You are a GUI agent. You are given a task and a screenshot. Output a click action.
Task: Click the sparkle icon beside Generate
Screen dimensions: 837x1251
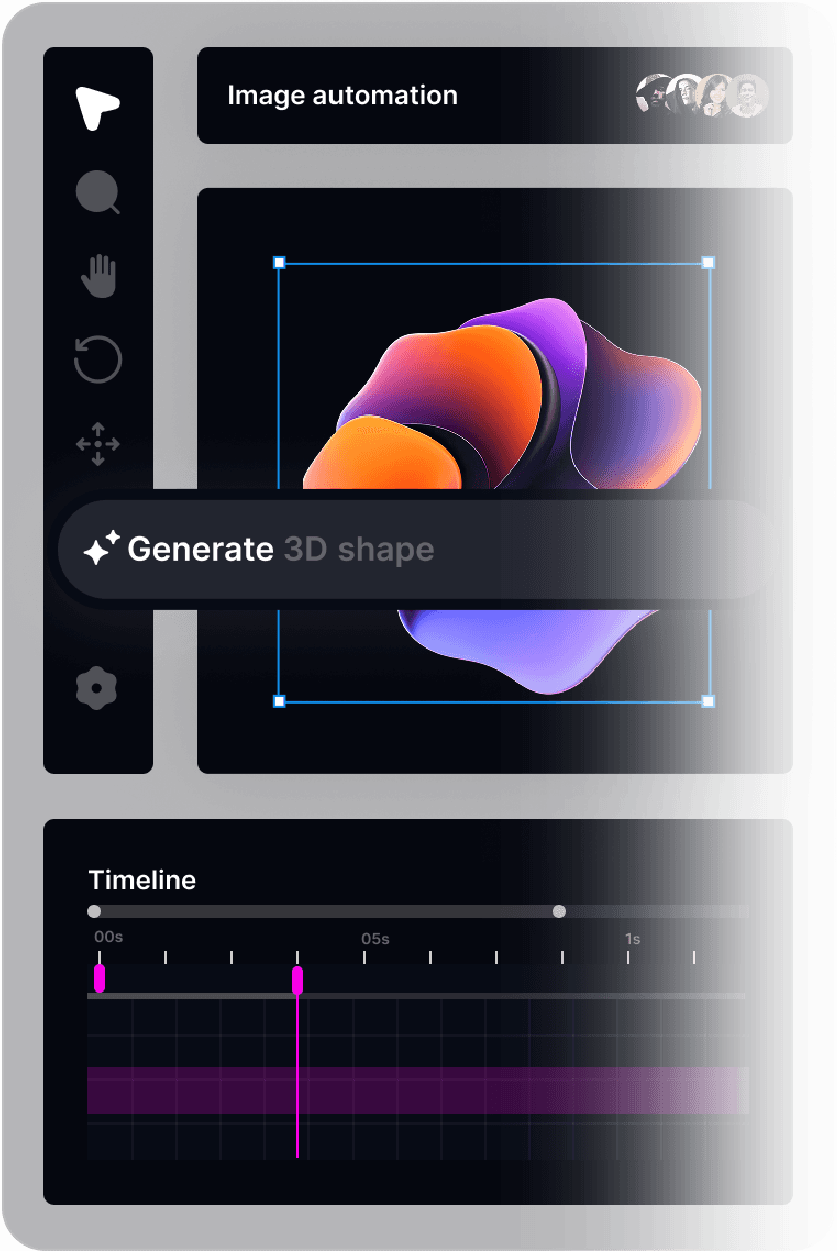pos(101,549)
